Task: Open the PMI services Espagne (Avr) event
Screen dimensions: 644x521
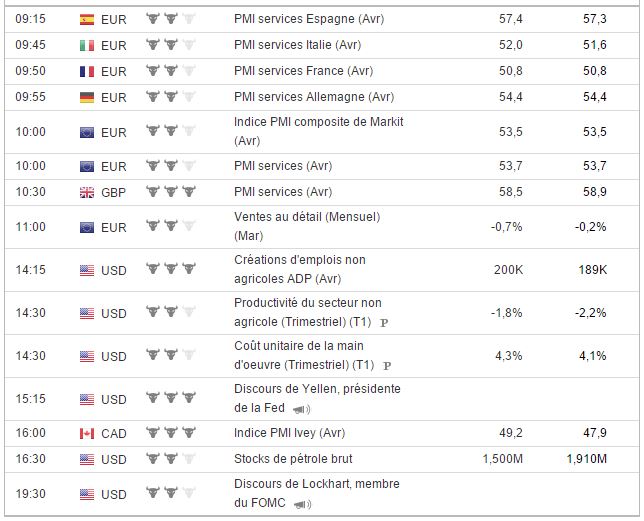Action: point(308,19)
